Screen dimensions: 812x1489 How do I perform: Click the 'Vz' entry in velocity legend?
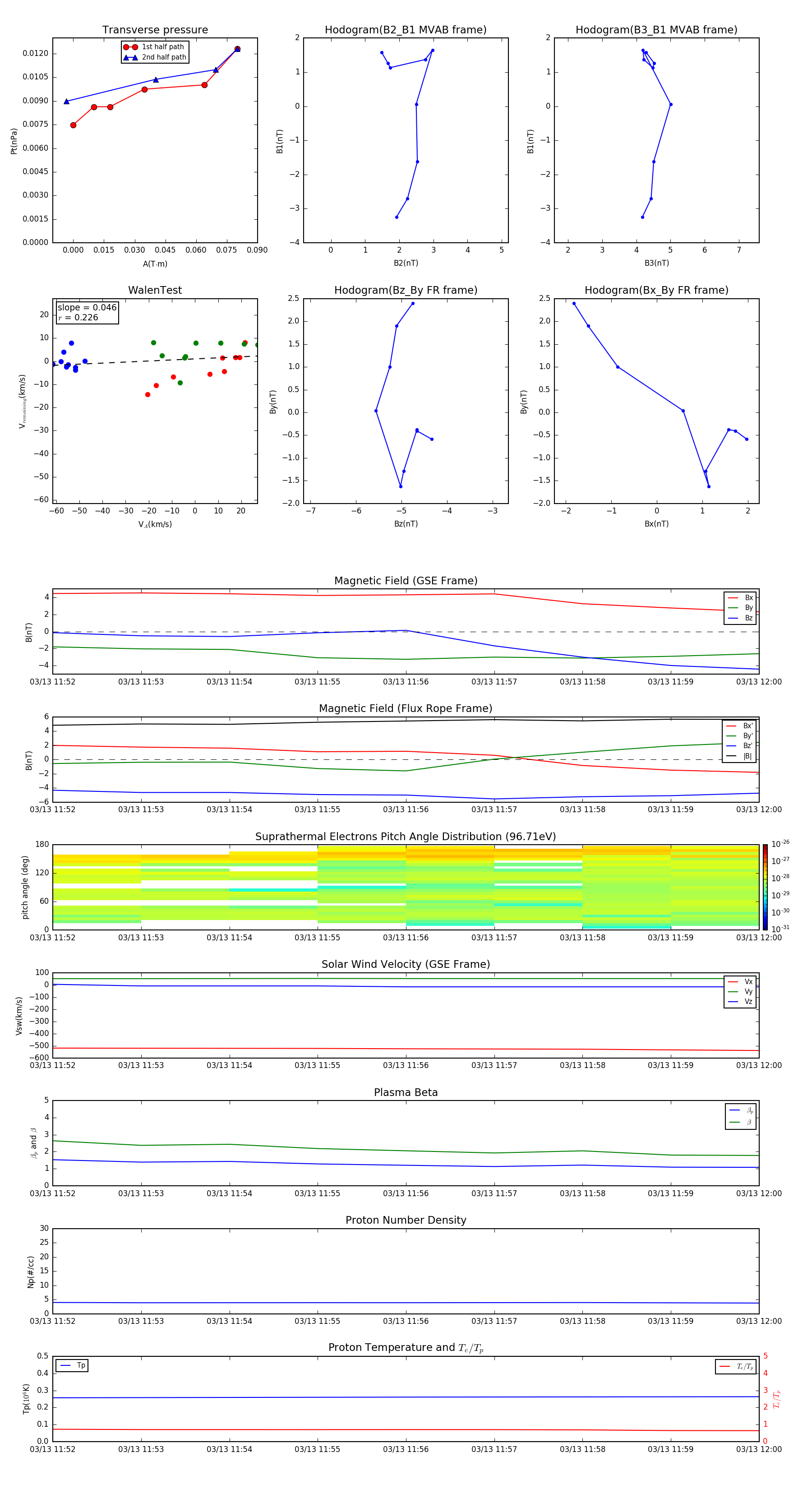click(x=740, y=1002)
